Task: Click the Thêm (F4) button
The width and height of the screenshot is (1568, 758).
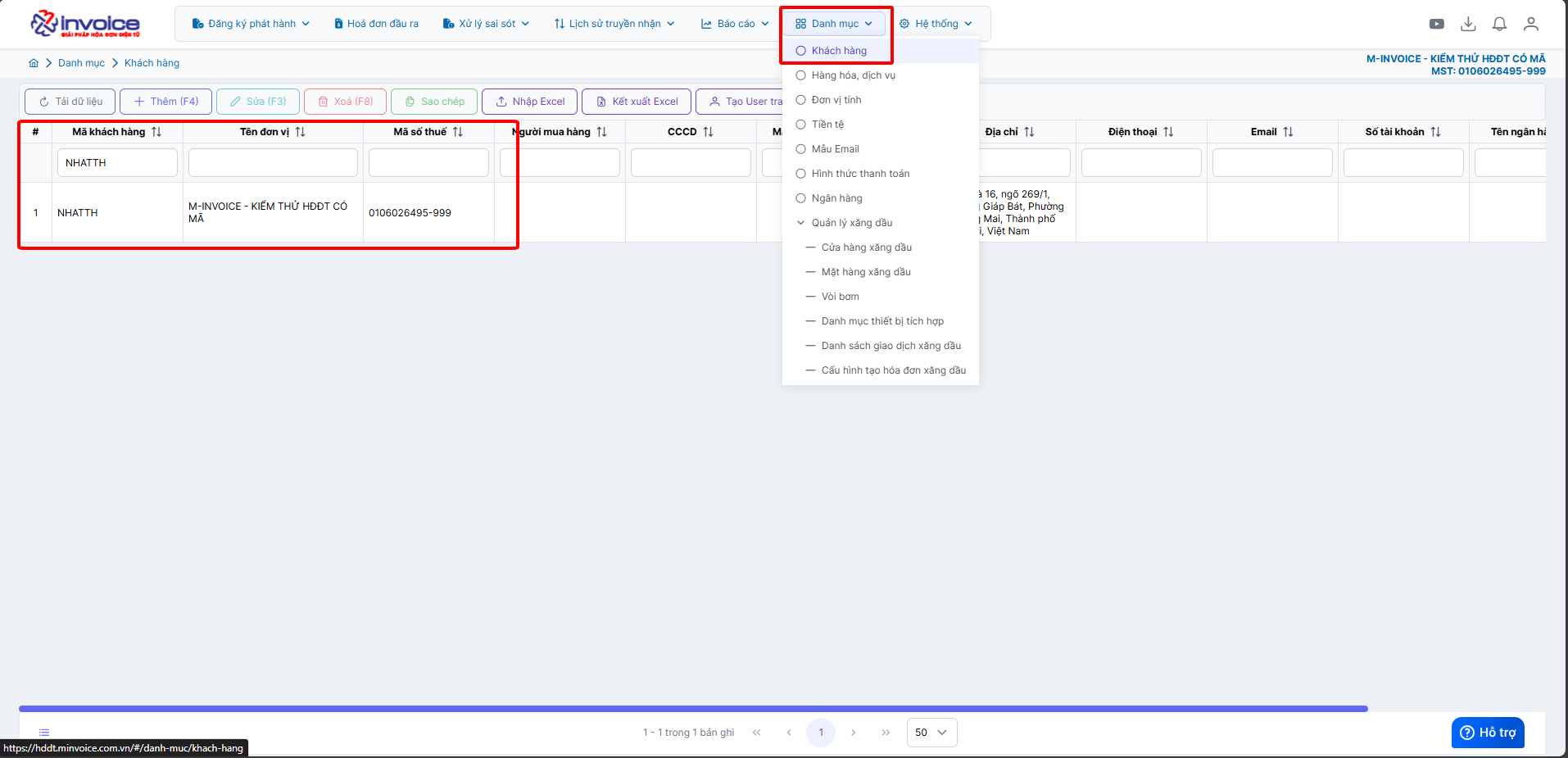Action: pos(165,102)
